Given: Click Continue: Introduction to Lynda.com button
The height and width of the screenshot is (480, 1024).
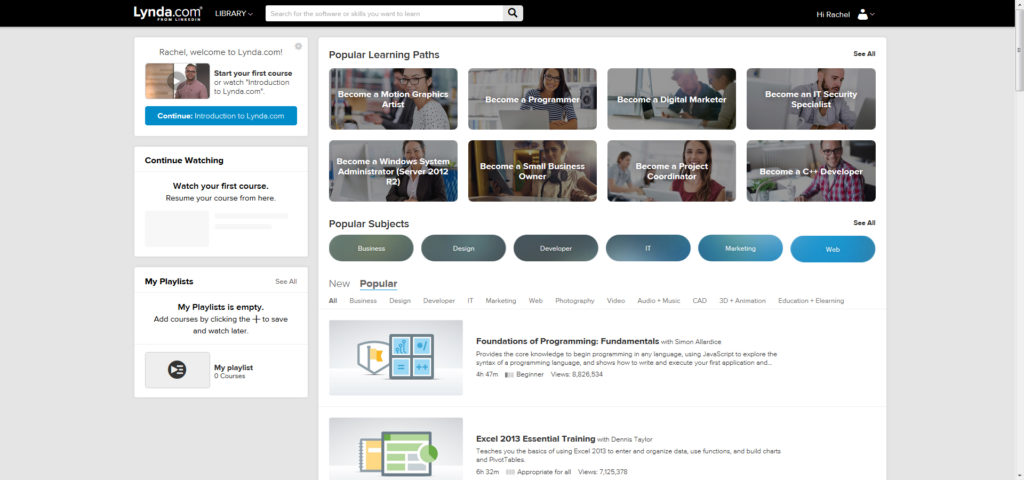Looking at the screenshot, I should [x=220, y=116].
